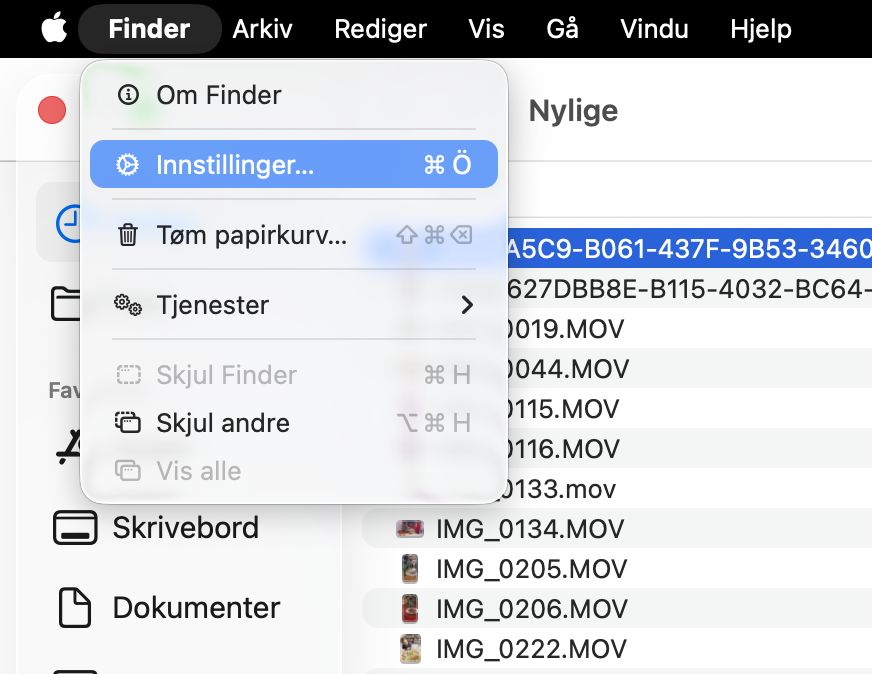This screenshot has width=872, height=674.
Task: Open the Rediger menu
Action: coord(380,29)
